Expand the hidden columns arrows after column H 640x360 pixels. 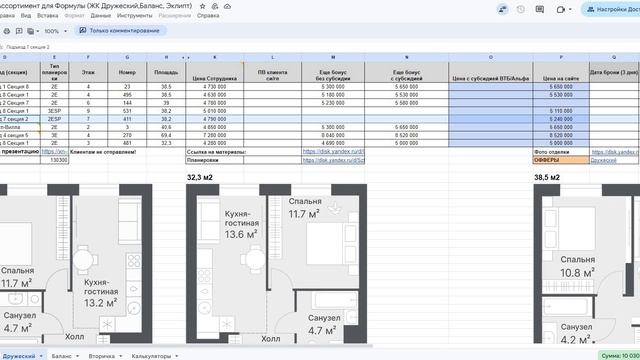point(186,58)
